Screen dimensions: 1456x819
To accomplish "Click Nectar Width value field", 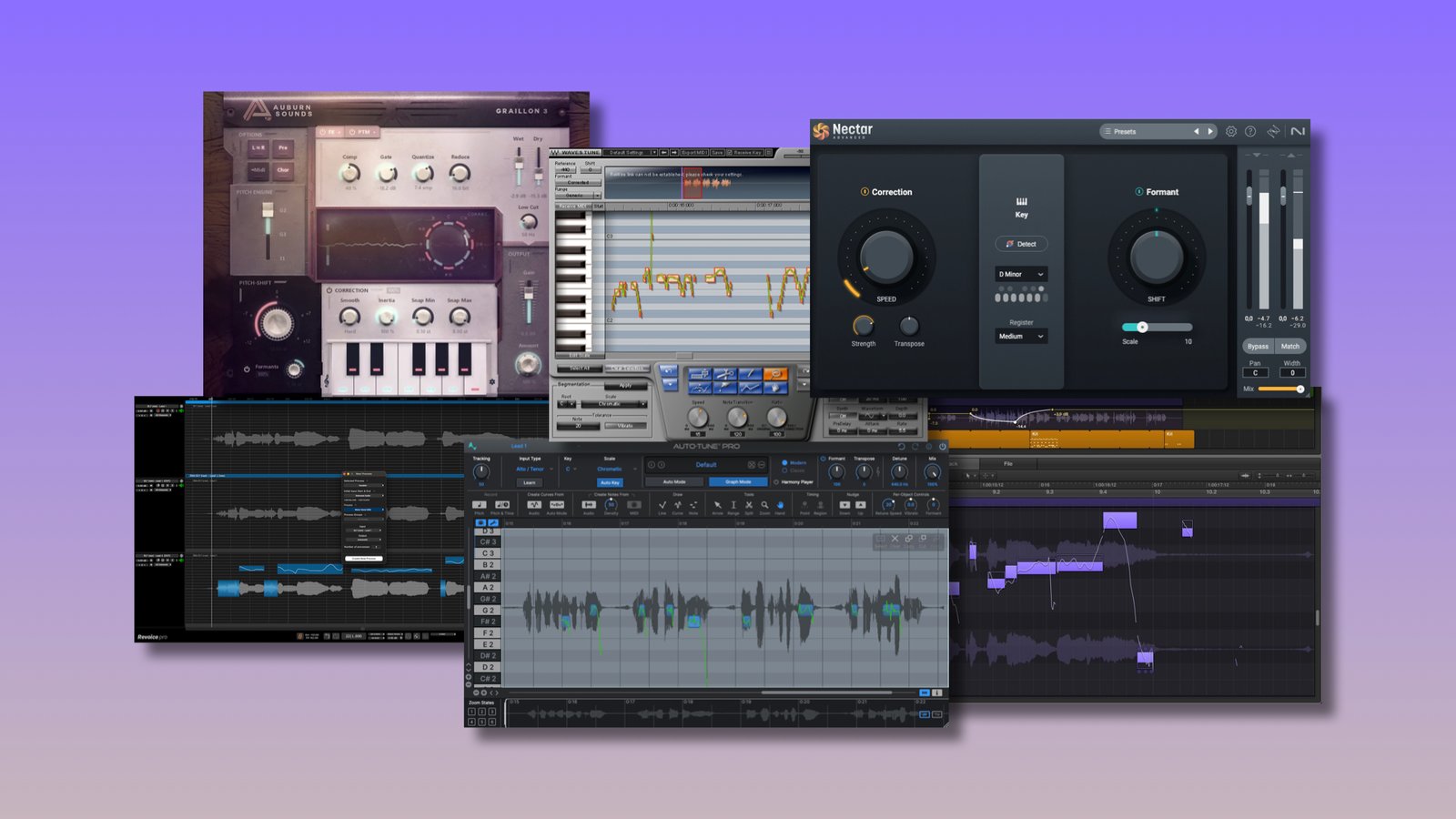I will click(x=1292, y=372).
